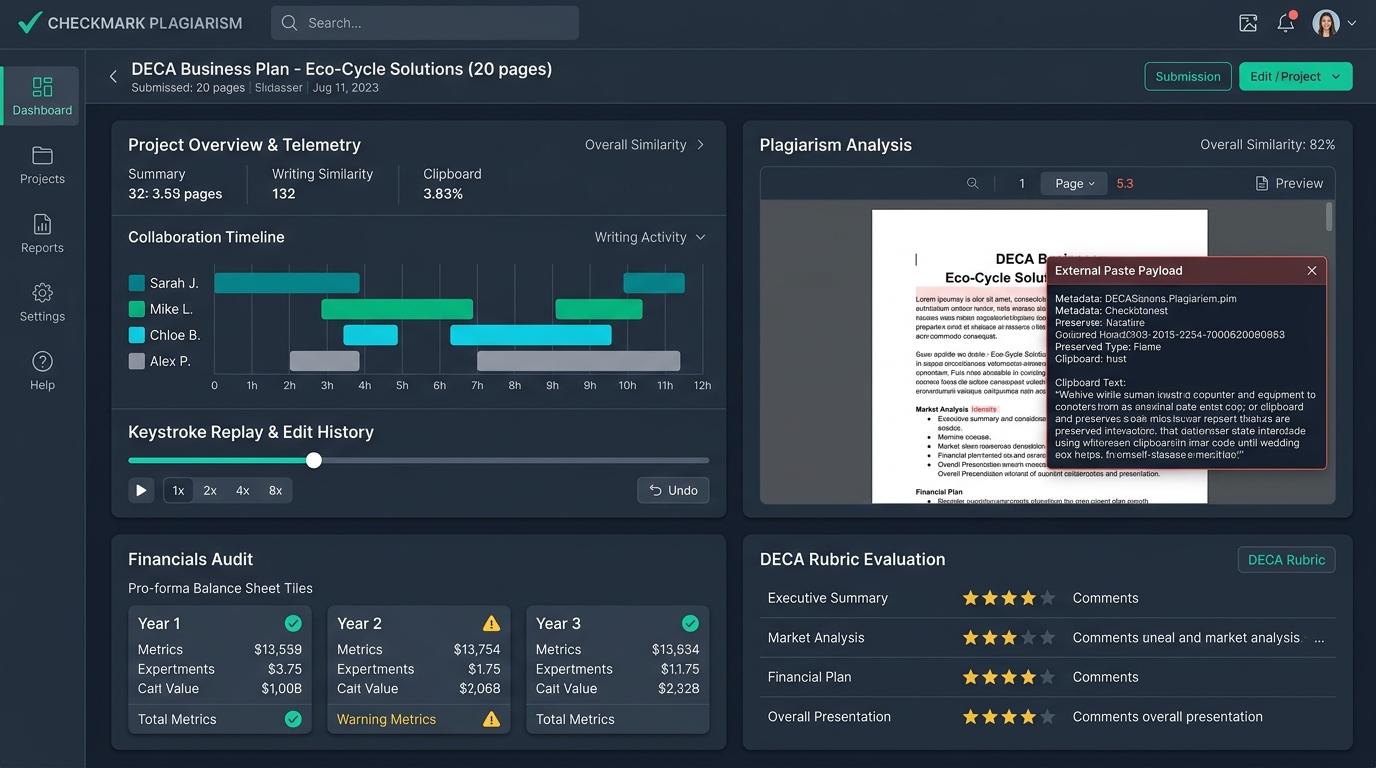Go back with the left arrow icon
This screenshot has height=768, width=1376.
[113, 76]
